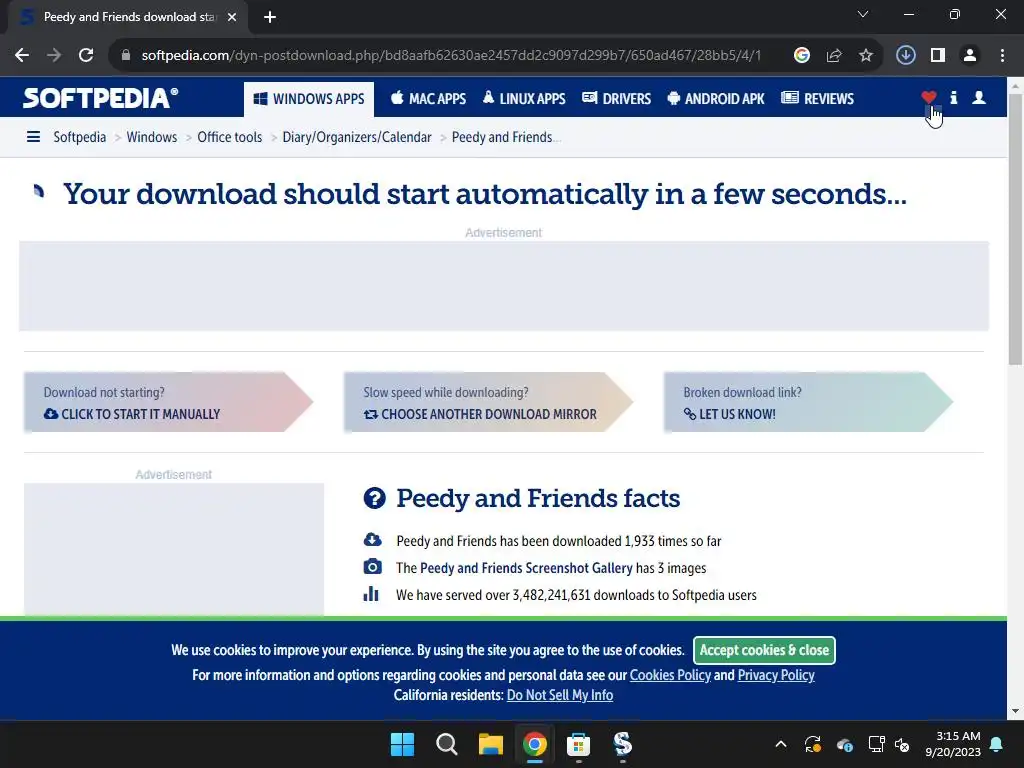1024x768 pixels.
Task: Open Privacy Policy link
Action: pyautogui.click(x=776, y=675)
